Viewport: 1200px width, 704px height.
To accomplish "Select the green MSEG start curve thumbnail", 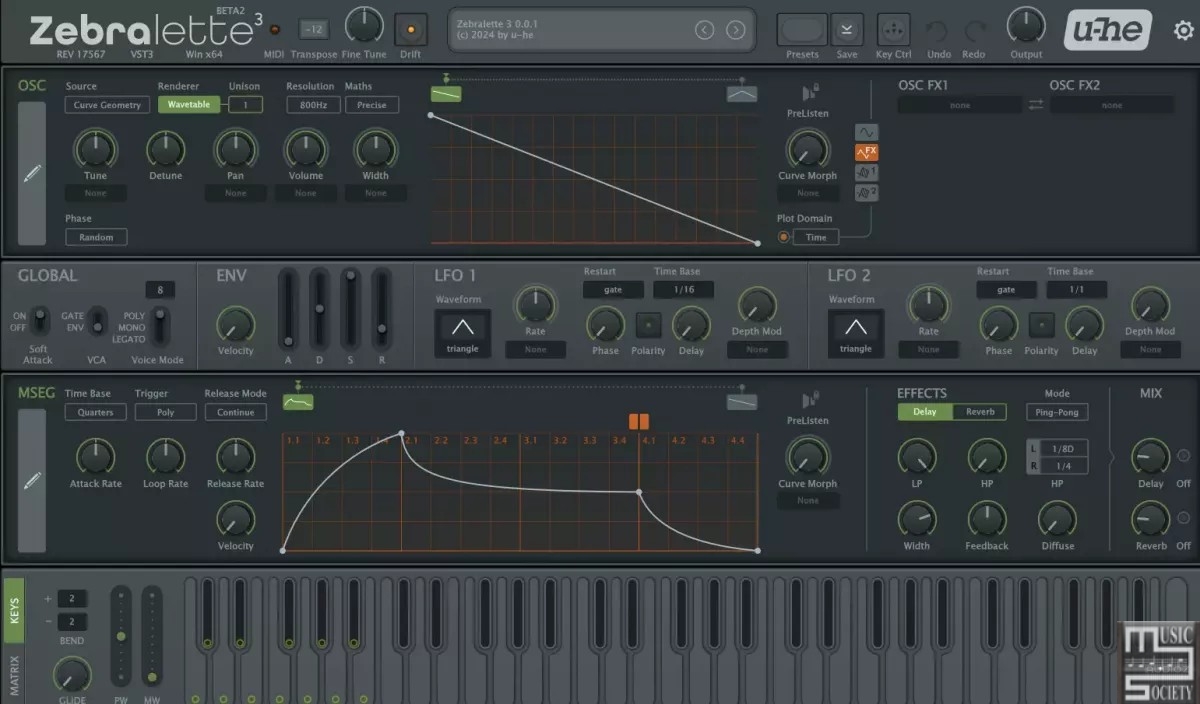I will 298,401.
